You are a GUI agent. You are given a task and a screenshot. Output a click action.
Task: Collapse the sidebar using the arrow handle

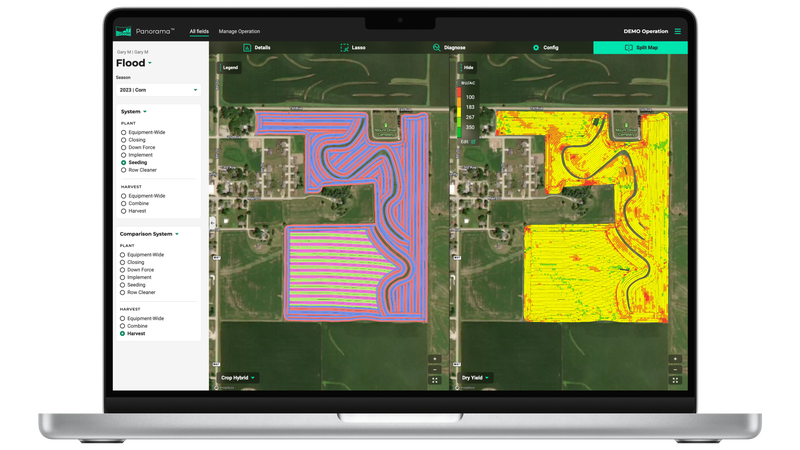(212, 223)
